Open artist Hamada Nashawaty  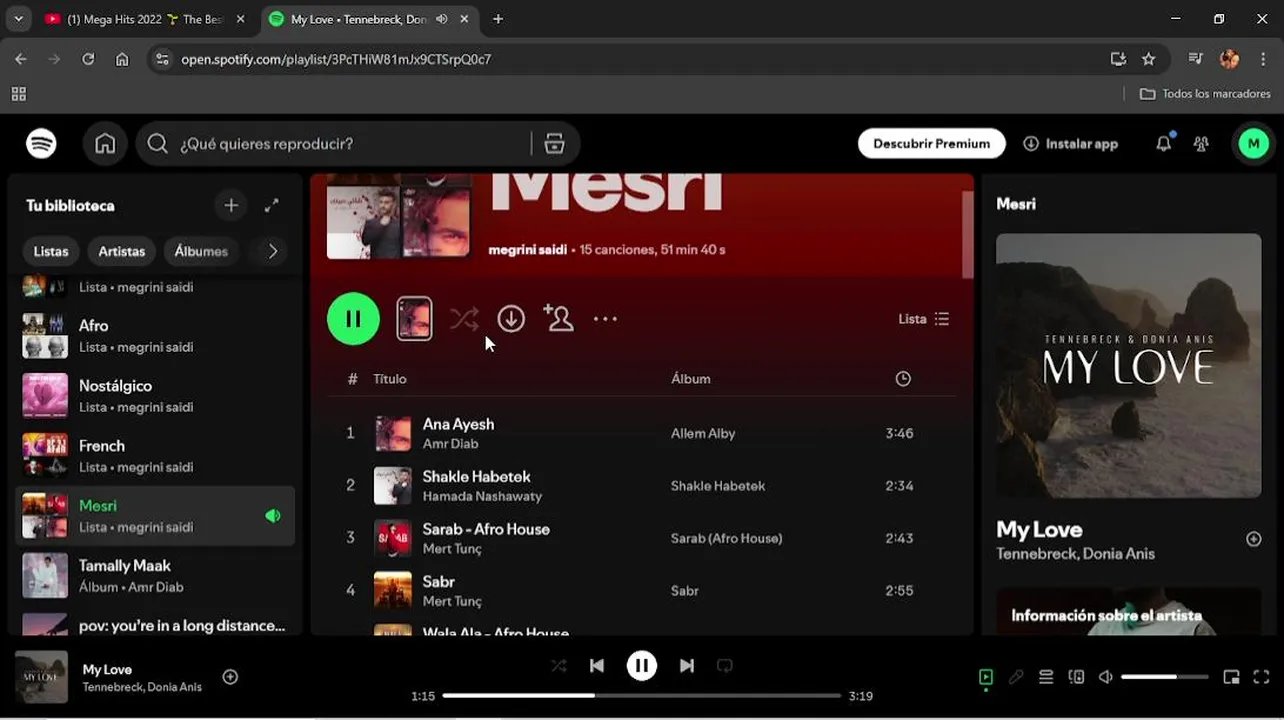pyautogui.click(x=482, y=496)
